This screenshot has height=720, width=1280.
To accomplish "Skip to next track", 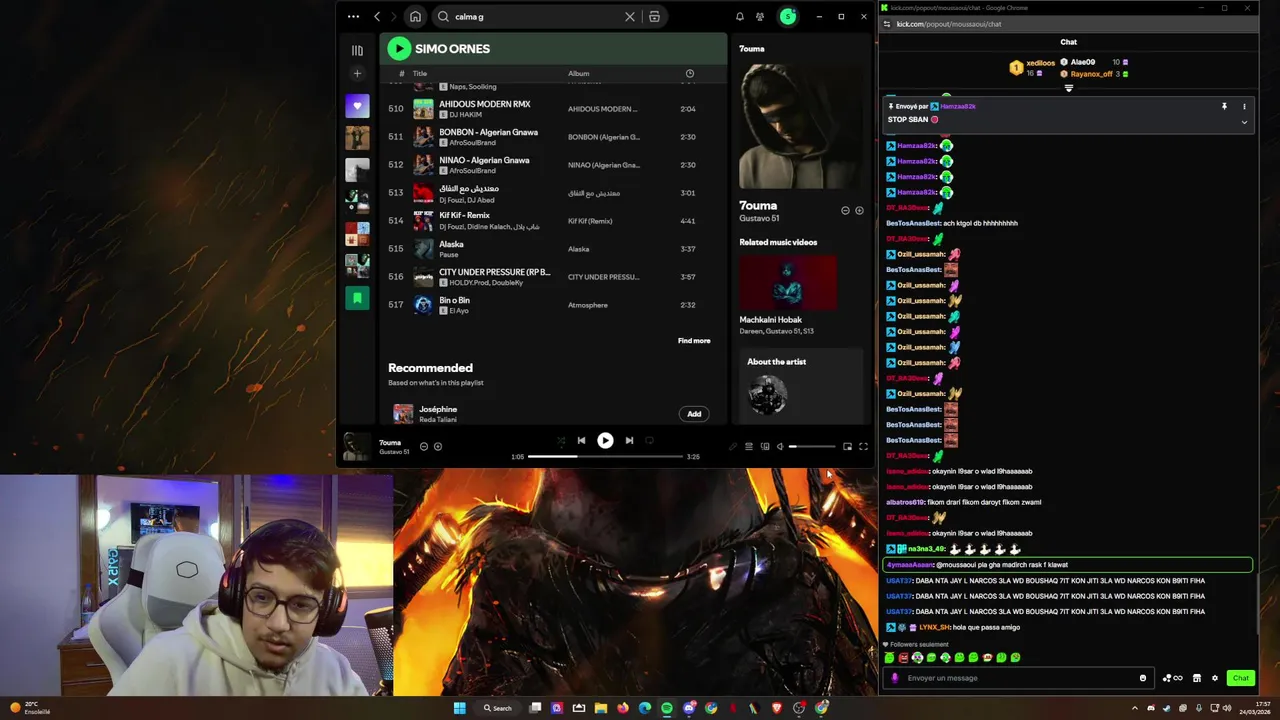I will point(629,440).
